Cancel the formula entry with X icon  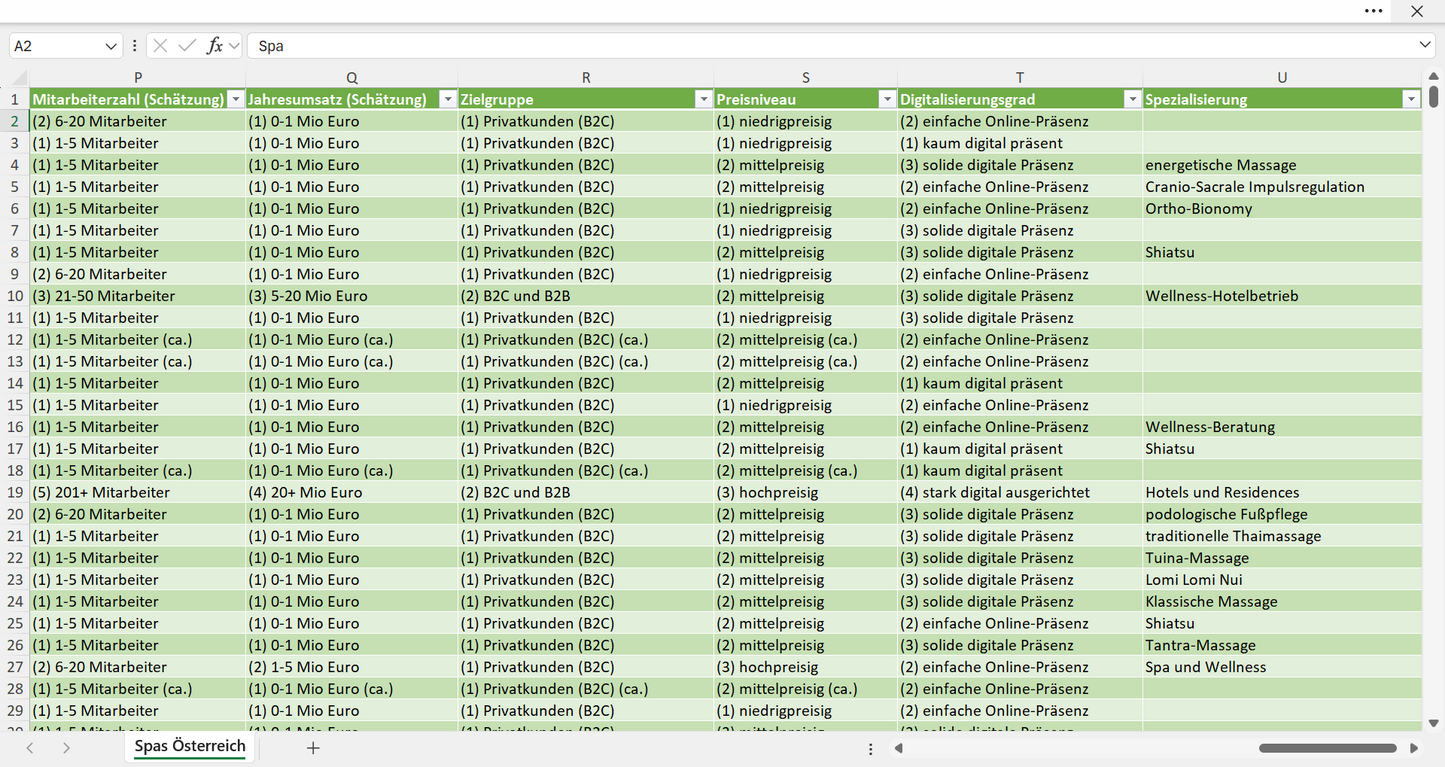[160, 46]
